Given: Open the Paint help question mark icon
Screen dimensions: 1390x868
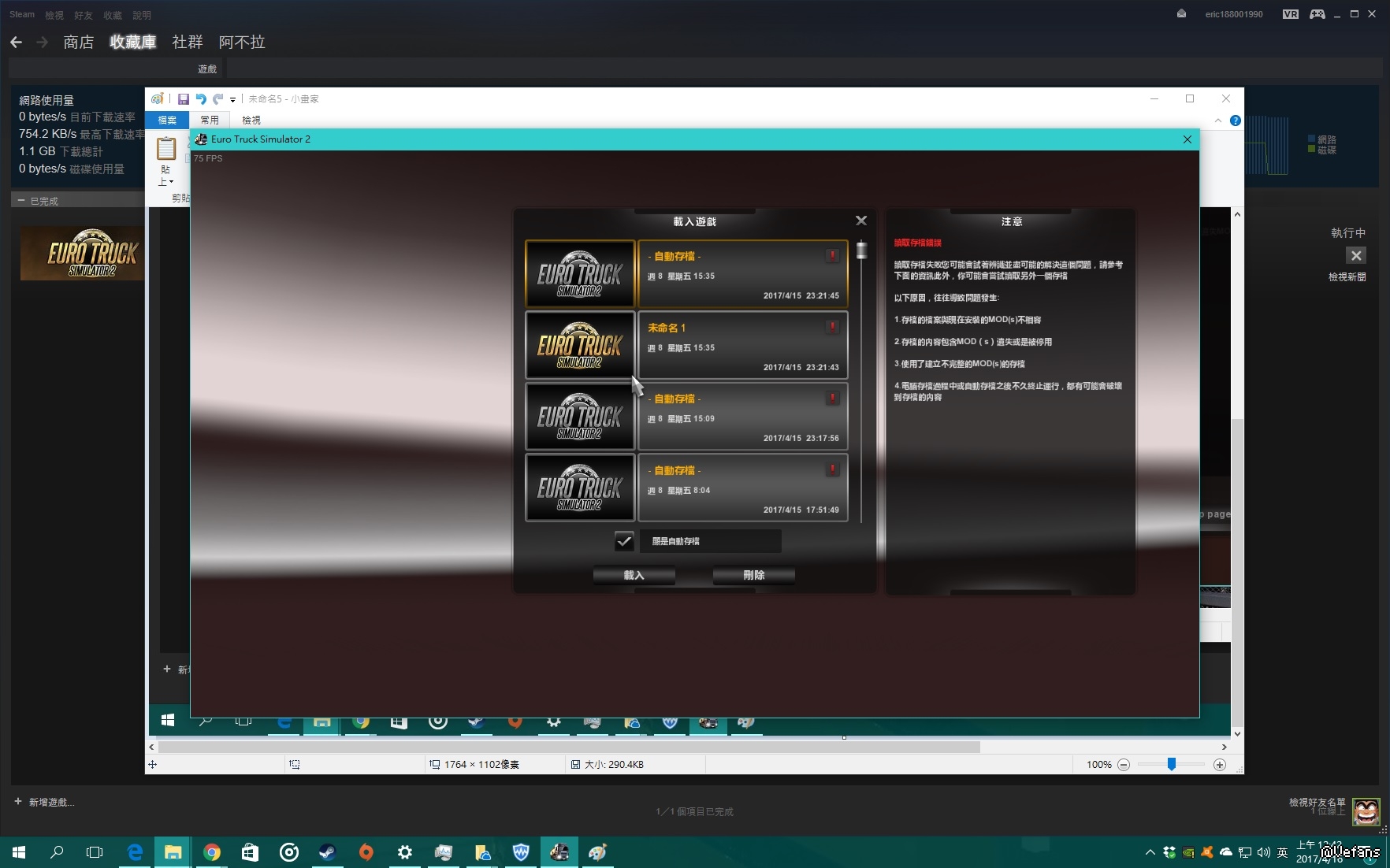Looking at the screenshot, I should tap(1235, 121).
